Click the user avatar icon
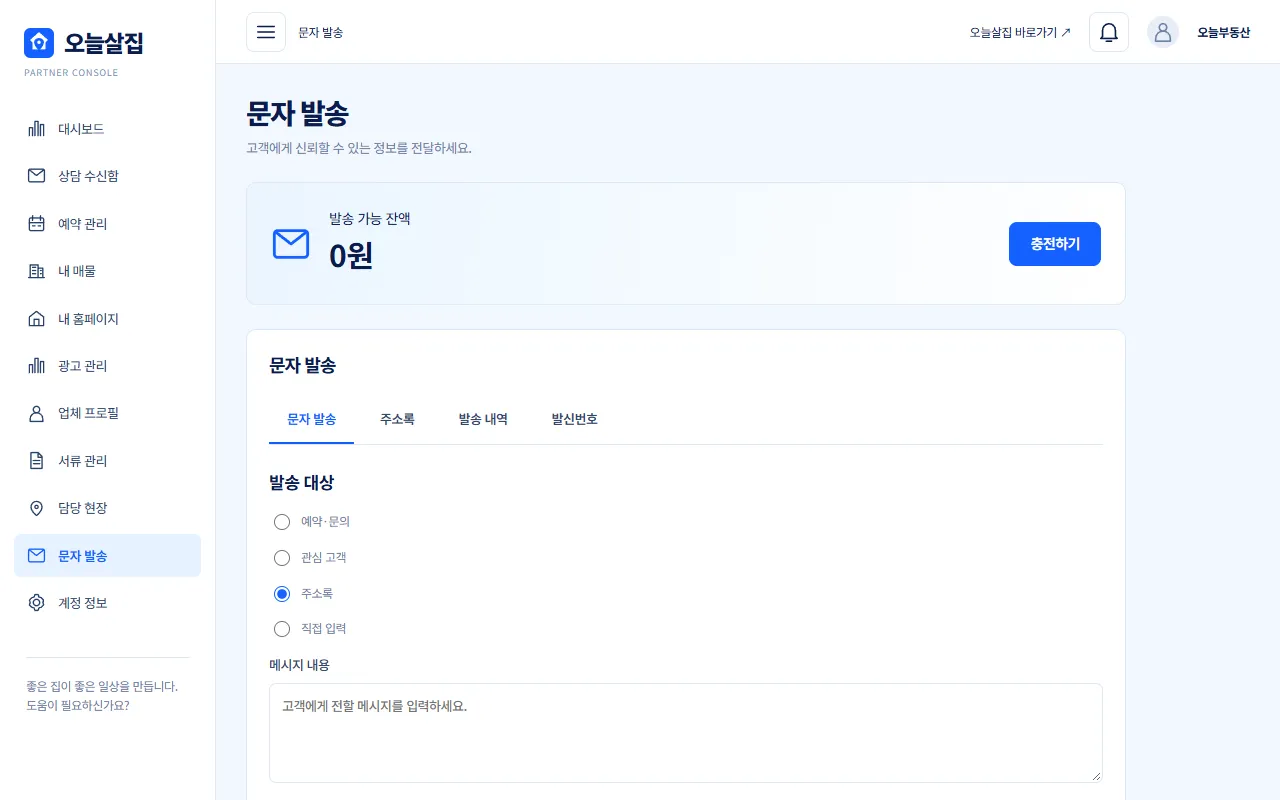1280x800 pixels. click(x=1163, y=32)
